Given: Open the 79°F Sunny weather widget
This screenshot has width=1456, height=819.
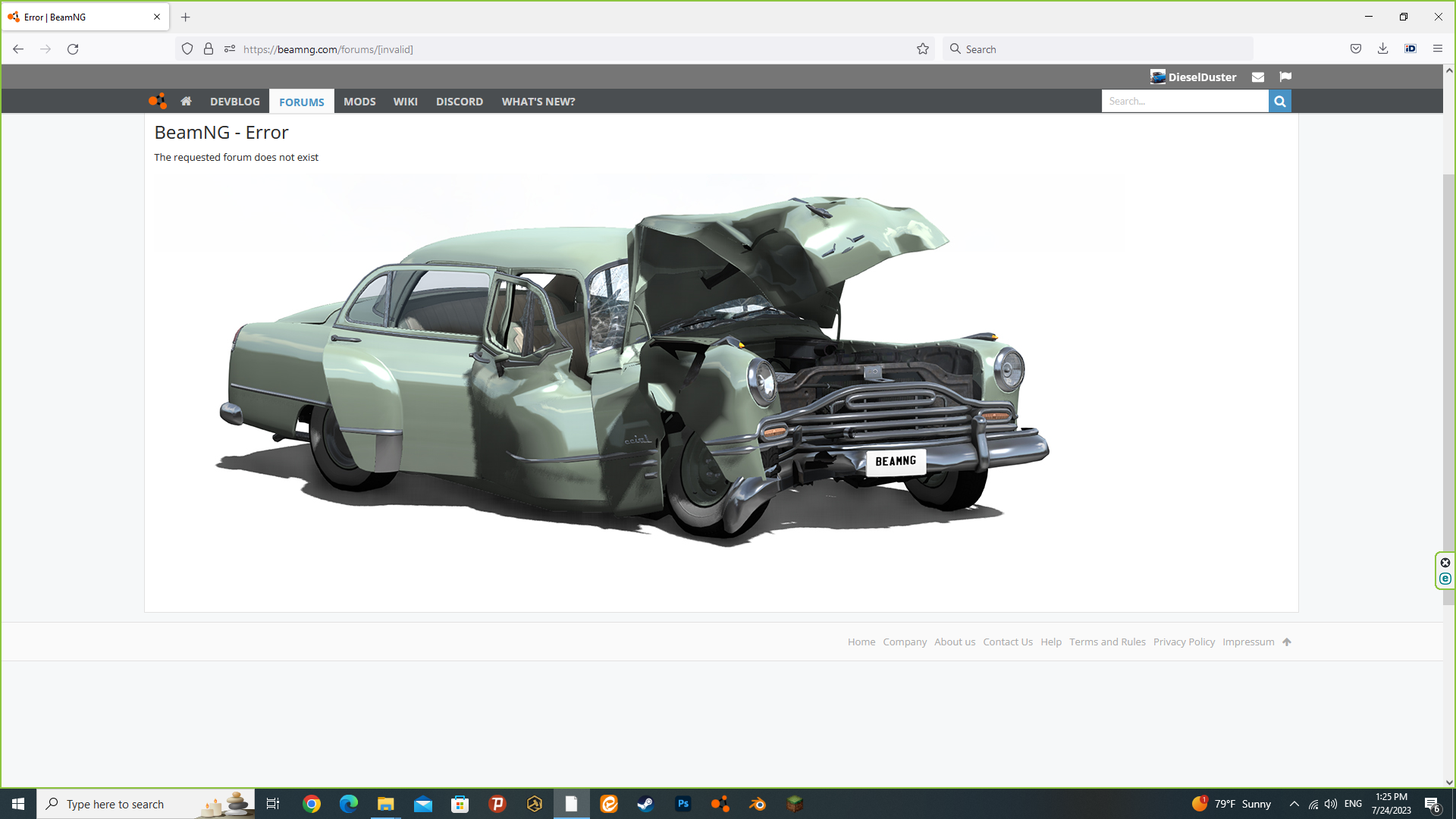Looking at the screenshot, I should [1232, 804].
